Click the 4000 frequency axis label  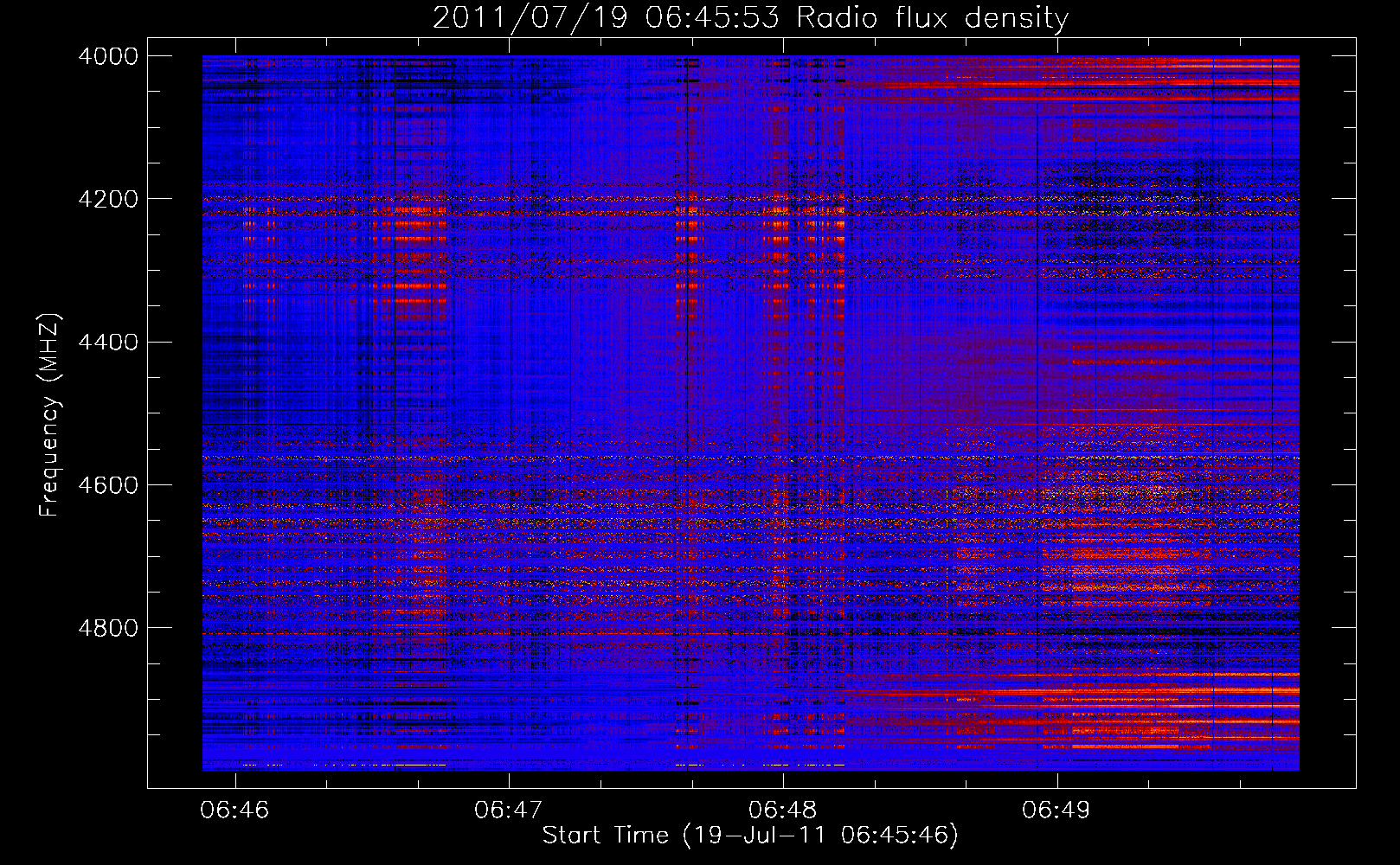point(108,56)
